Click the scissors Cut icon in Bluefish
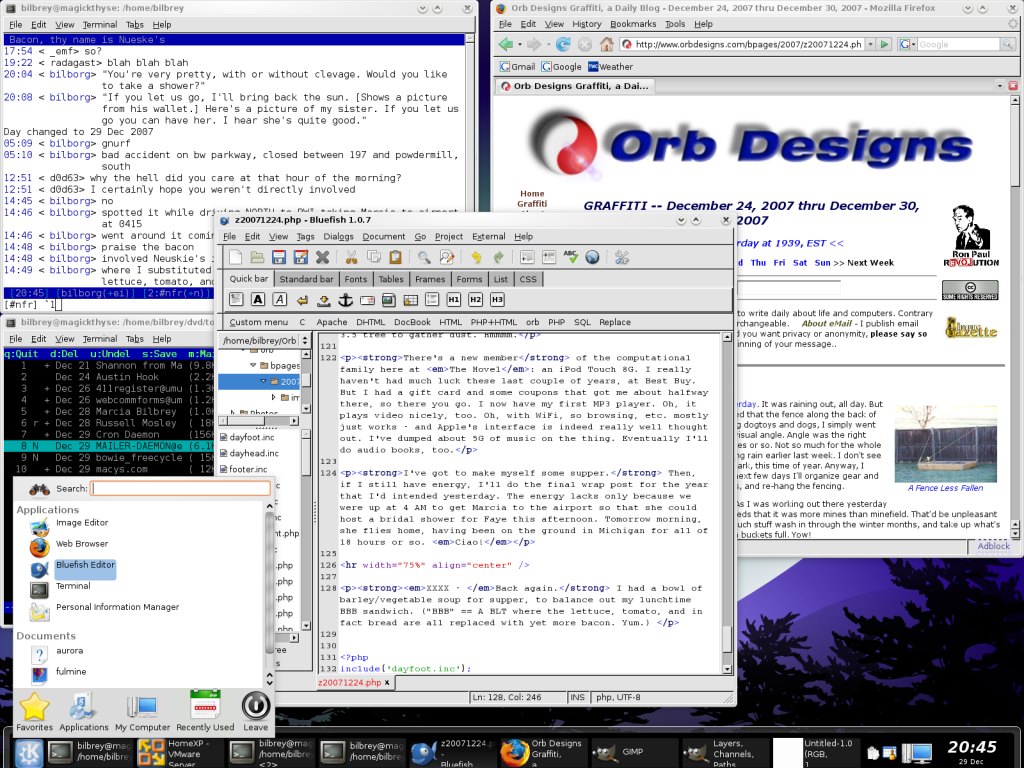 coord(351,258)
